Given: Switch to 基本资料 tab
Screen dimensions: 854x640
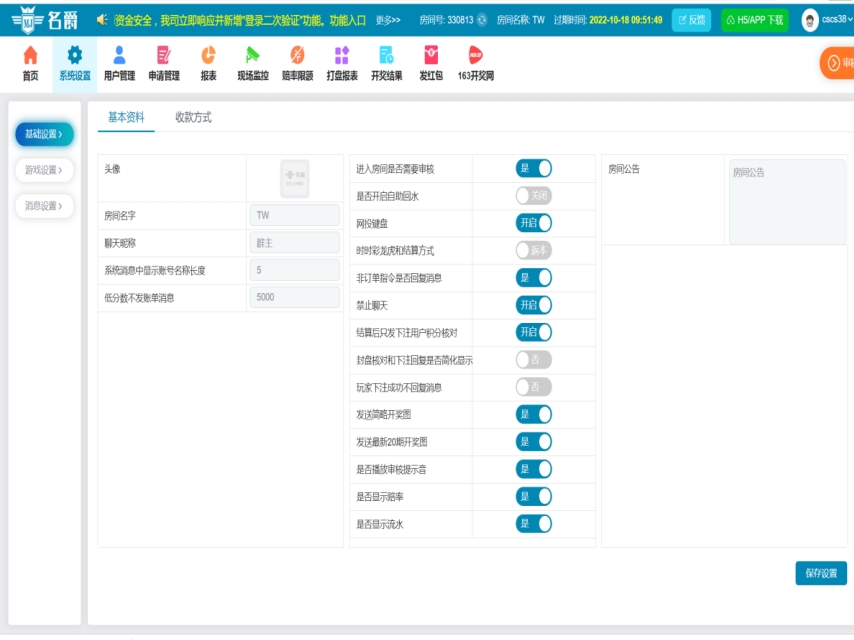Looking at the screenshot, I should click(x=126, y=117).
